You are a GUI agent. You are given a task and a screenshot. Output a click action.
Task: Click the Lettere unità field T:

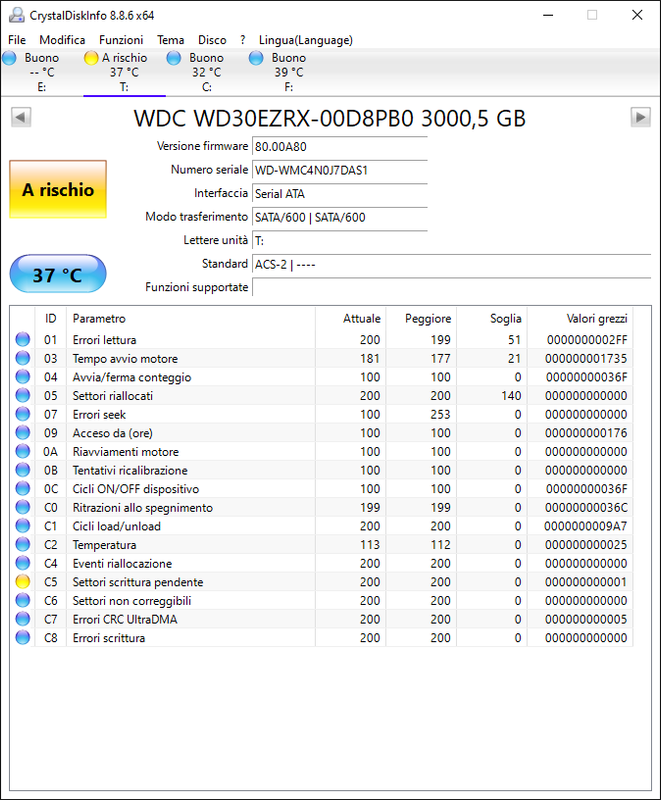[x=340, y=241]
